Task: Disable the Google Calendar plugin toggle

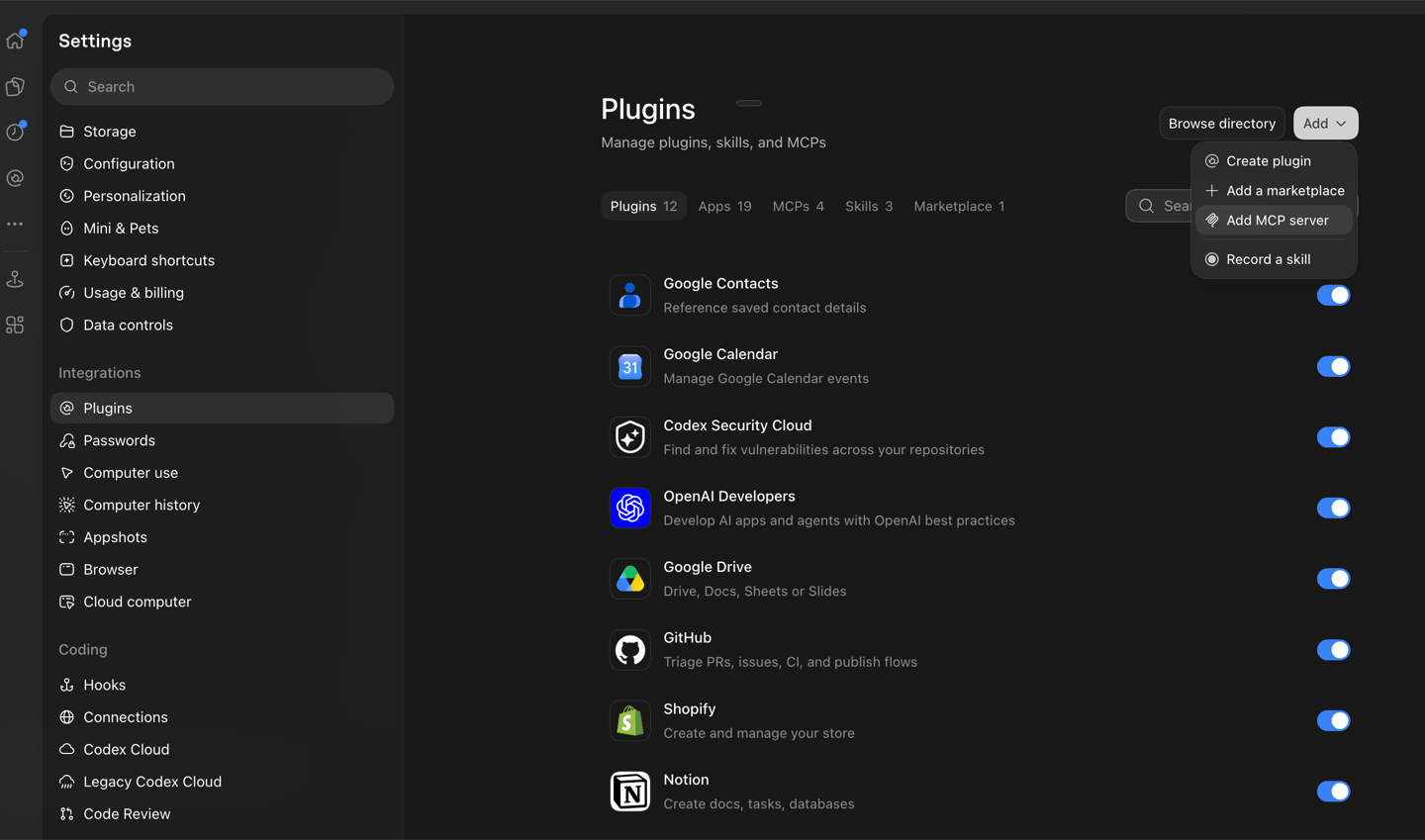Action: tap(1333, 366)
